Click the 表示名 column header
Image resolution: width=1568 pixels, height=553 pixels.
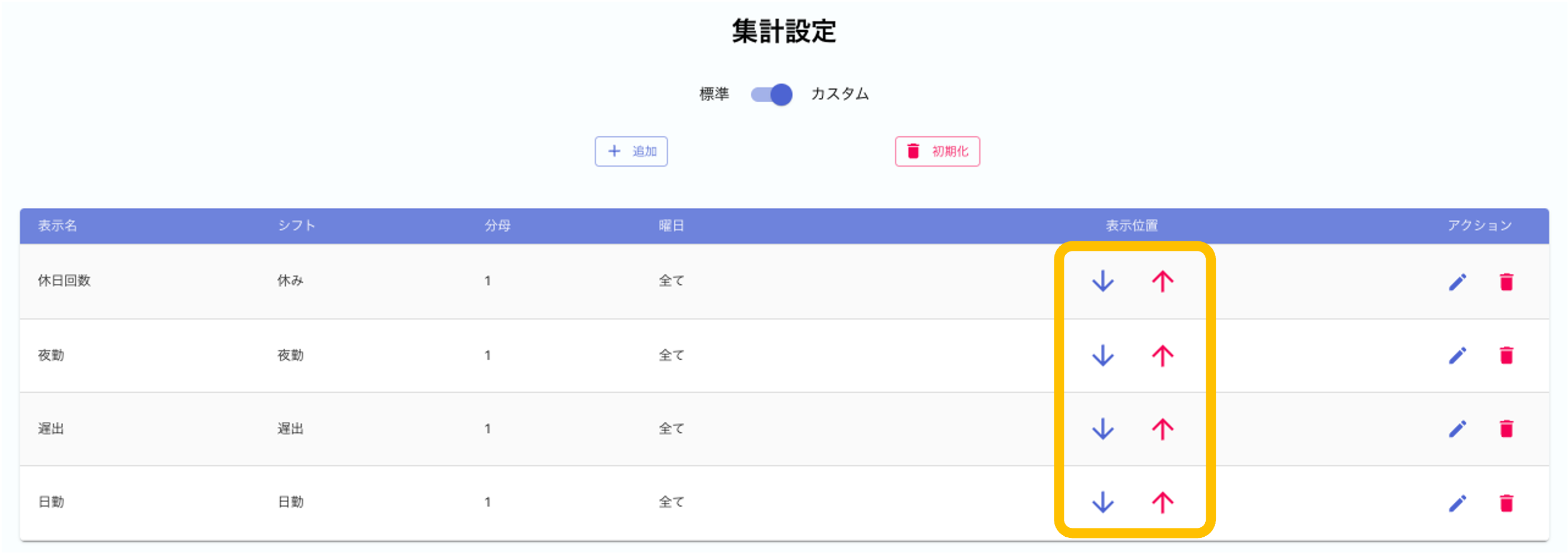(57, 226)
